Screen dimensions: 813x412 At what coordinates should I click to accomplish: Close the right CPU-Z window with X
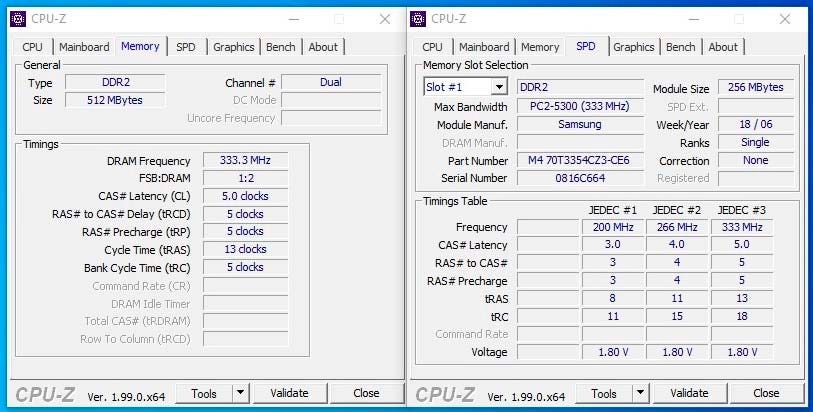click(x=785, y=19)
